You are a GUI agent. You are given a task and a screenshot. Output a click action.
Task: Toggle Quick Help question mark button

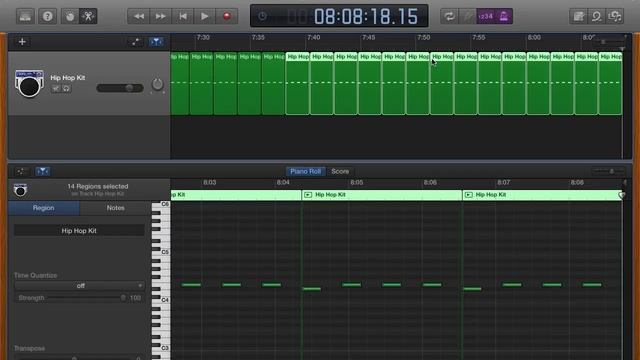coord(48,16)
